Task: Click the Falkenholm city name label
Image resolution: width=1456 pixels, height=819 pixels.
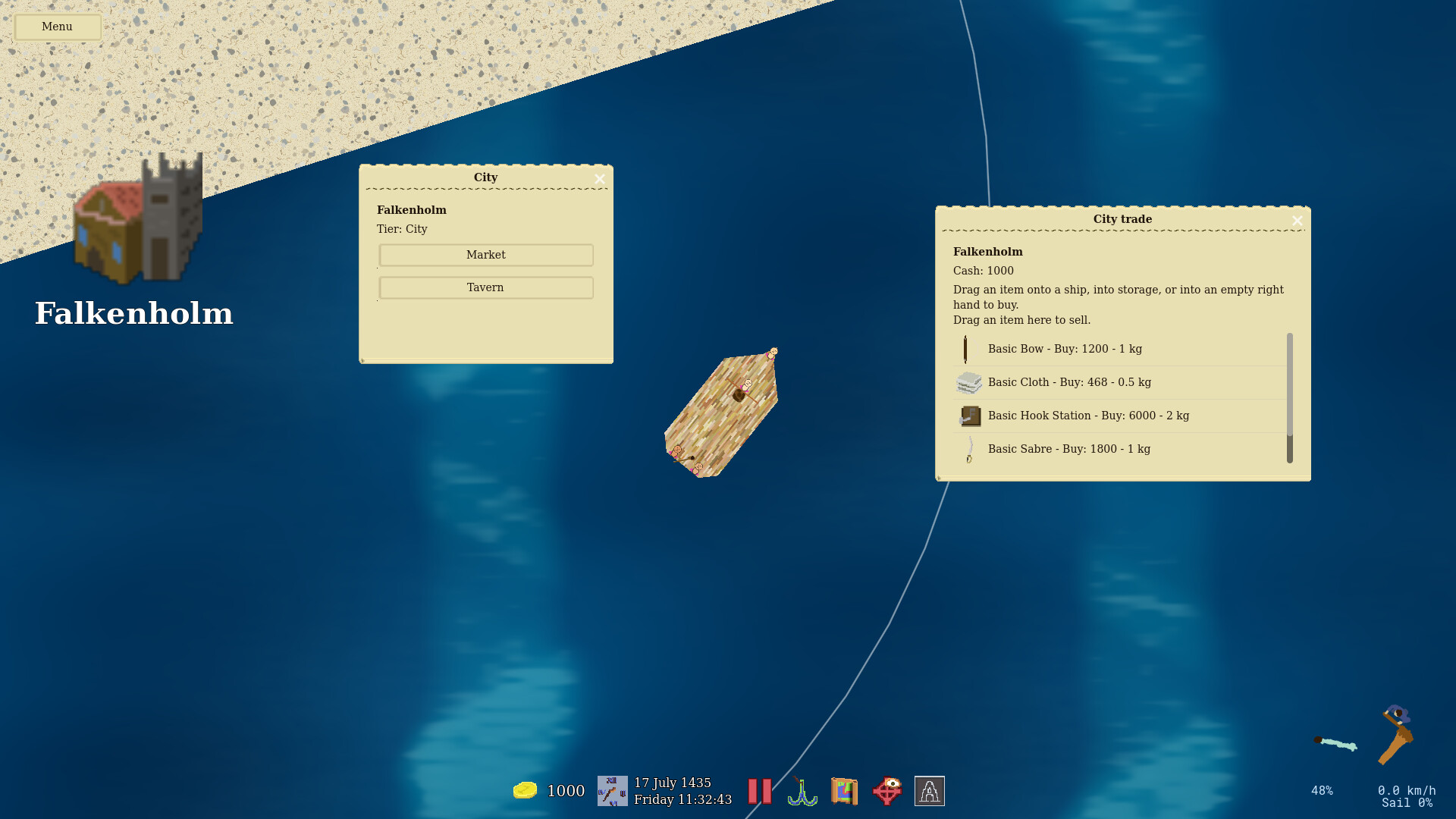Action: [x=134, y=314]
